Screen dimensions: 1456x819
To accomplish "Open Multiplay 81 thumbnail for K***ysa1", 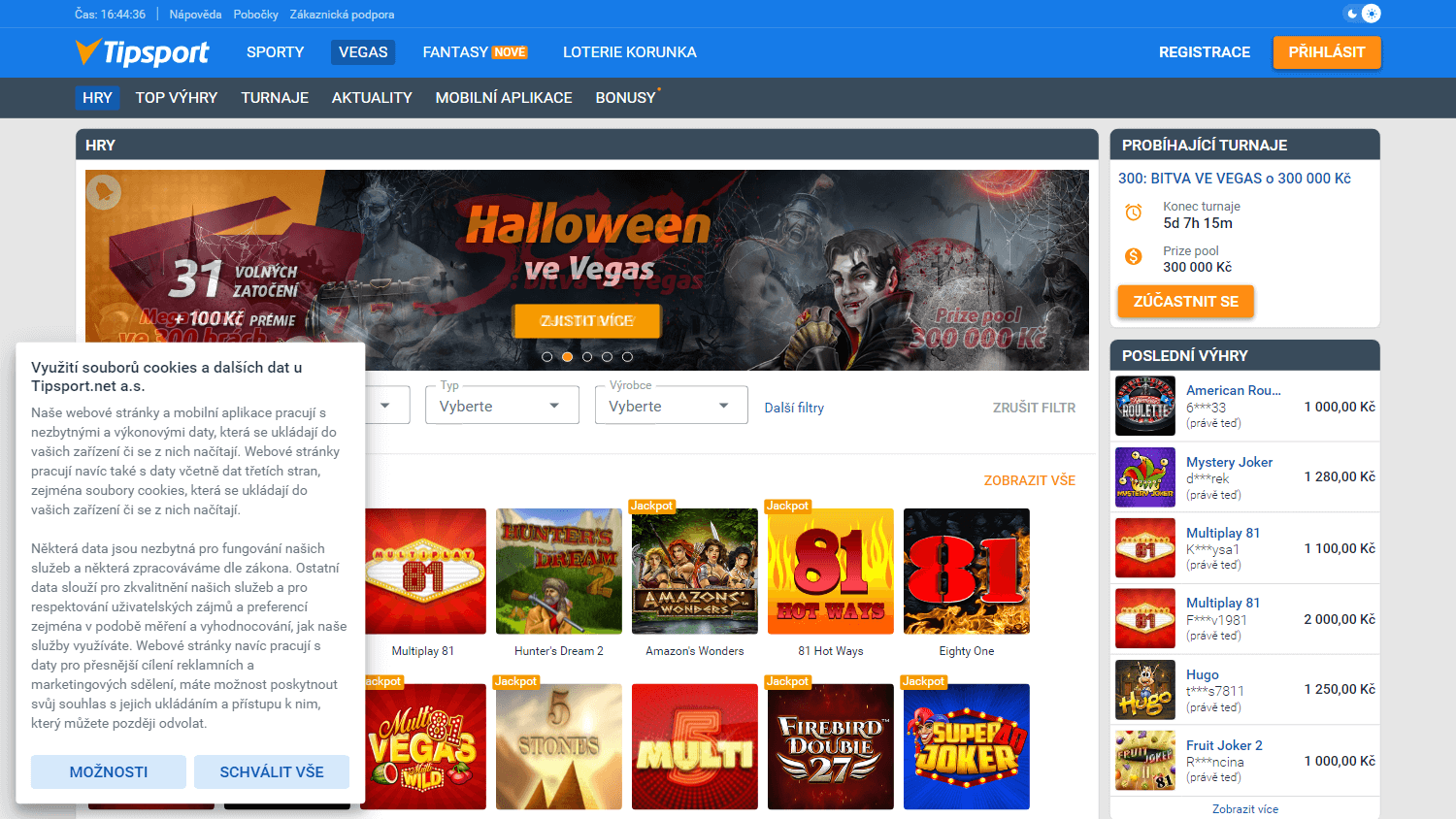I will (1145, 548).
